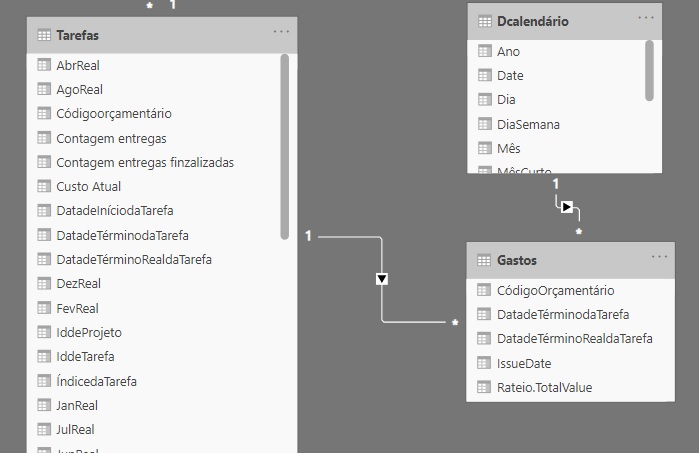The height and width of the screenshot is (453, 699).
Task: Select the Dcalendário-to-Gastos relationship direction arrow
Action: click(x=567, y=207)
